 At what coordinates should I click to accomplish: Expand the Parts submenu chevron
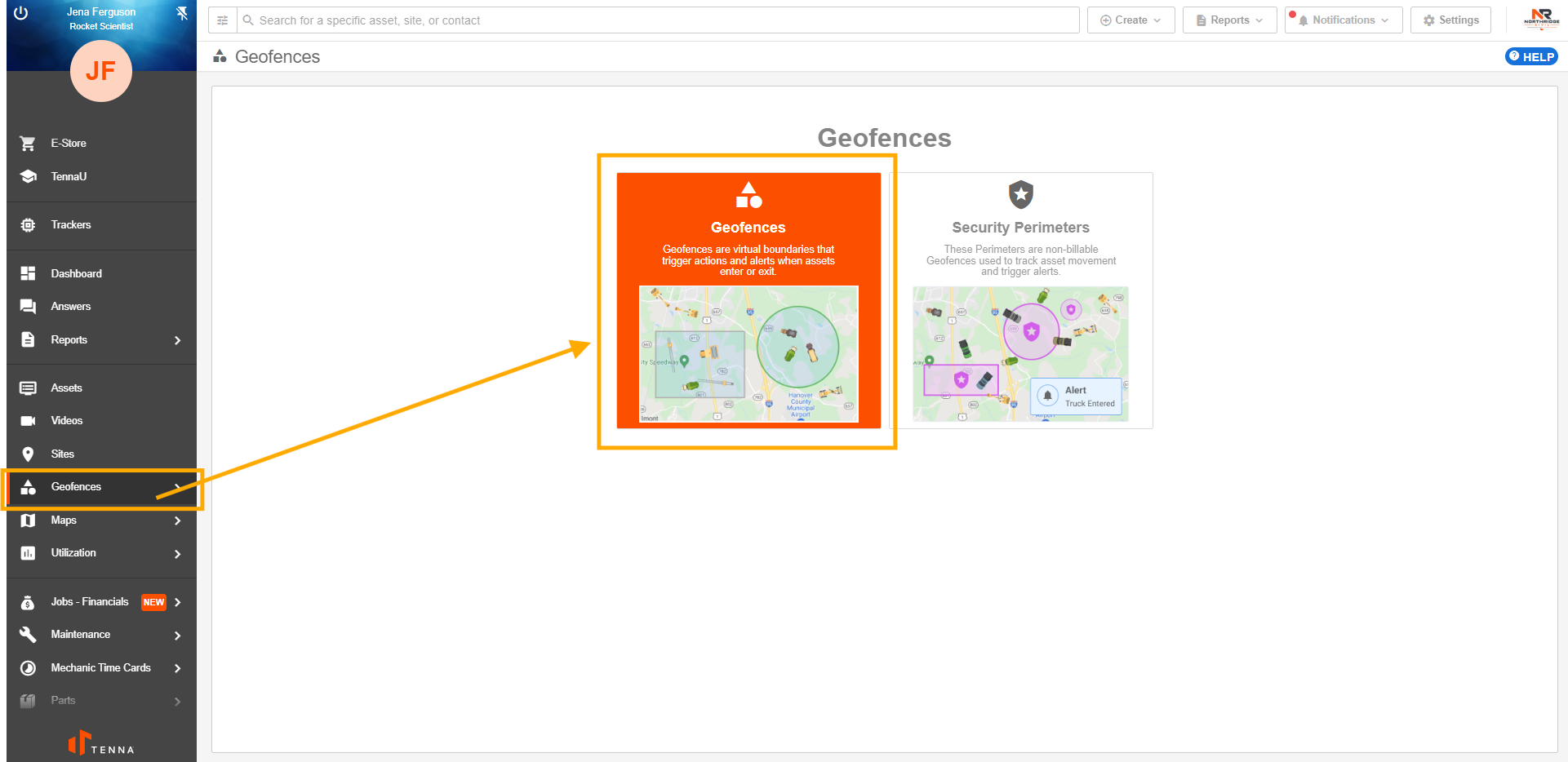[x=177, y=702]
